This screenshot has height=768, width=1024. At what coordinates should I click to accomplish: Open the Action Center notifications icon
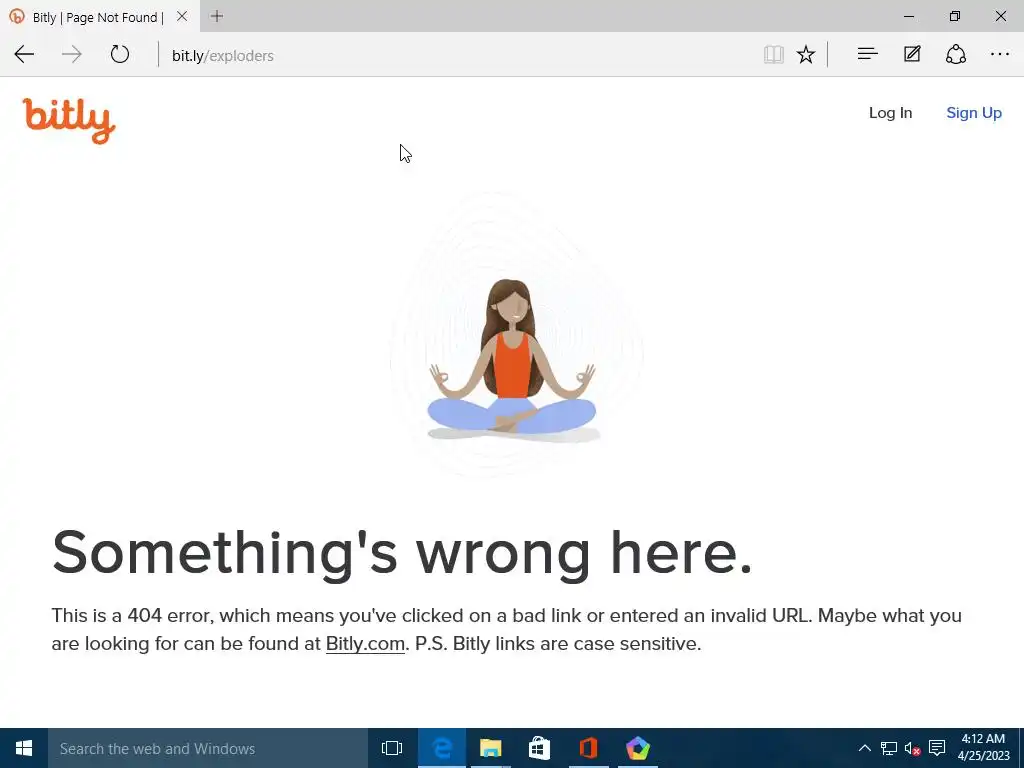(x=937, y=748)
